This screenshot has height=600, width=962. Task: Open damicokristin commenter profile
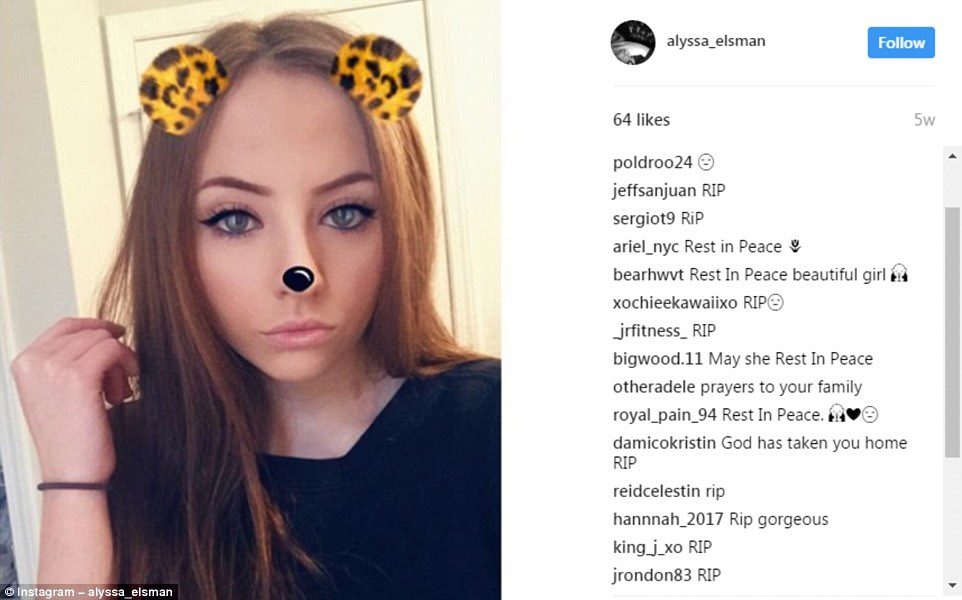click(664, 443)
